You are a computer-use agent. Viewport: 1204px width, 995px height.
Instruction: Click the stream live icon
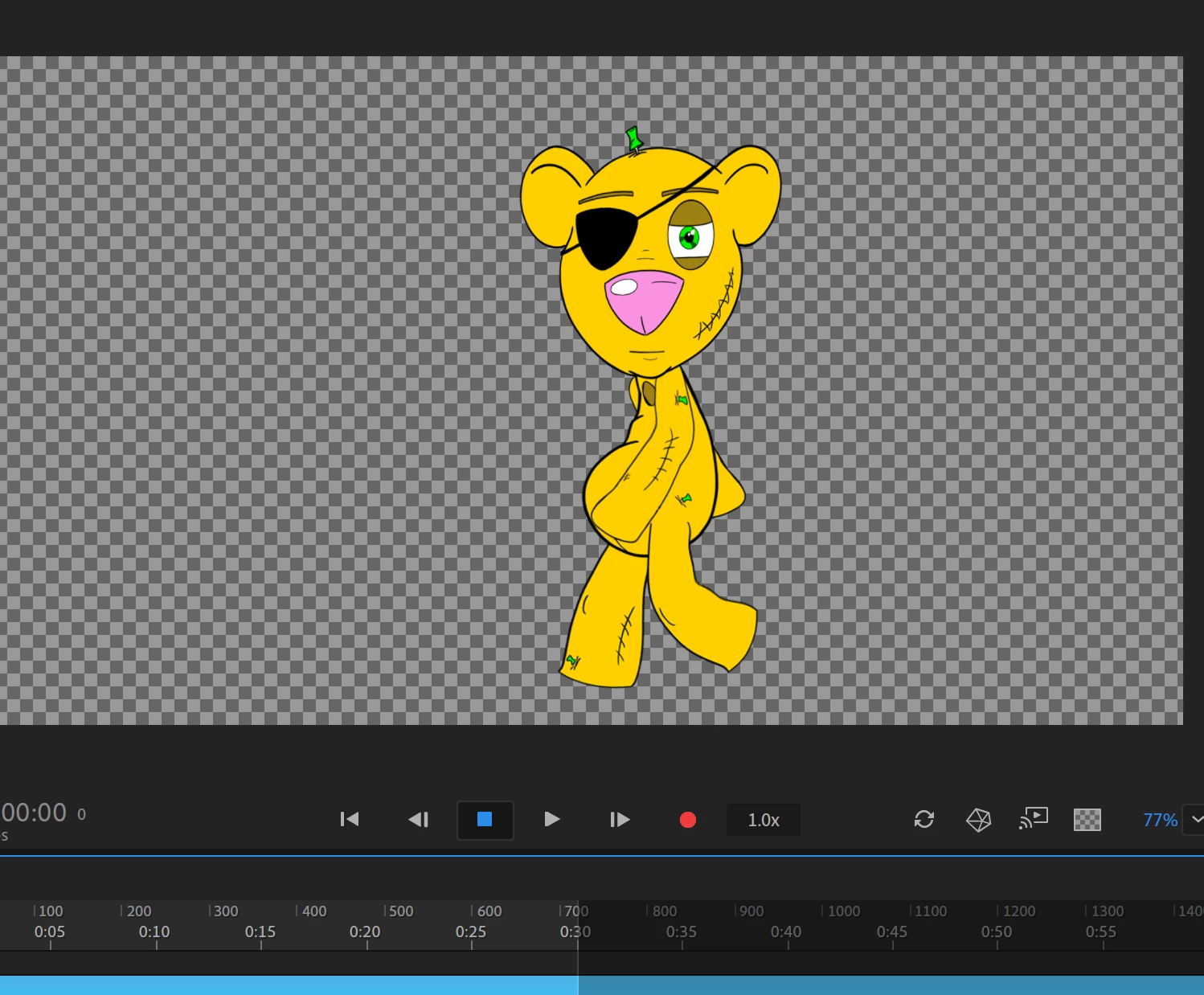pyautogui.click(x=1034, y=819)
